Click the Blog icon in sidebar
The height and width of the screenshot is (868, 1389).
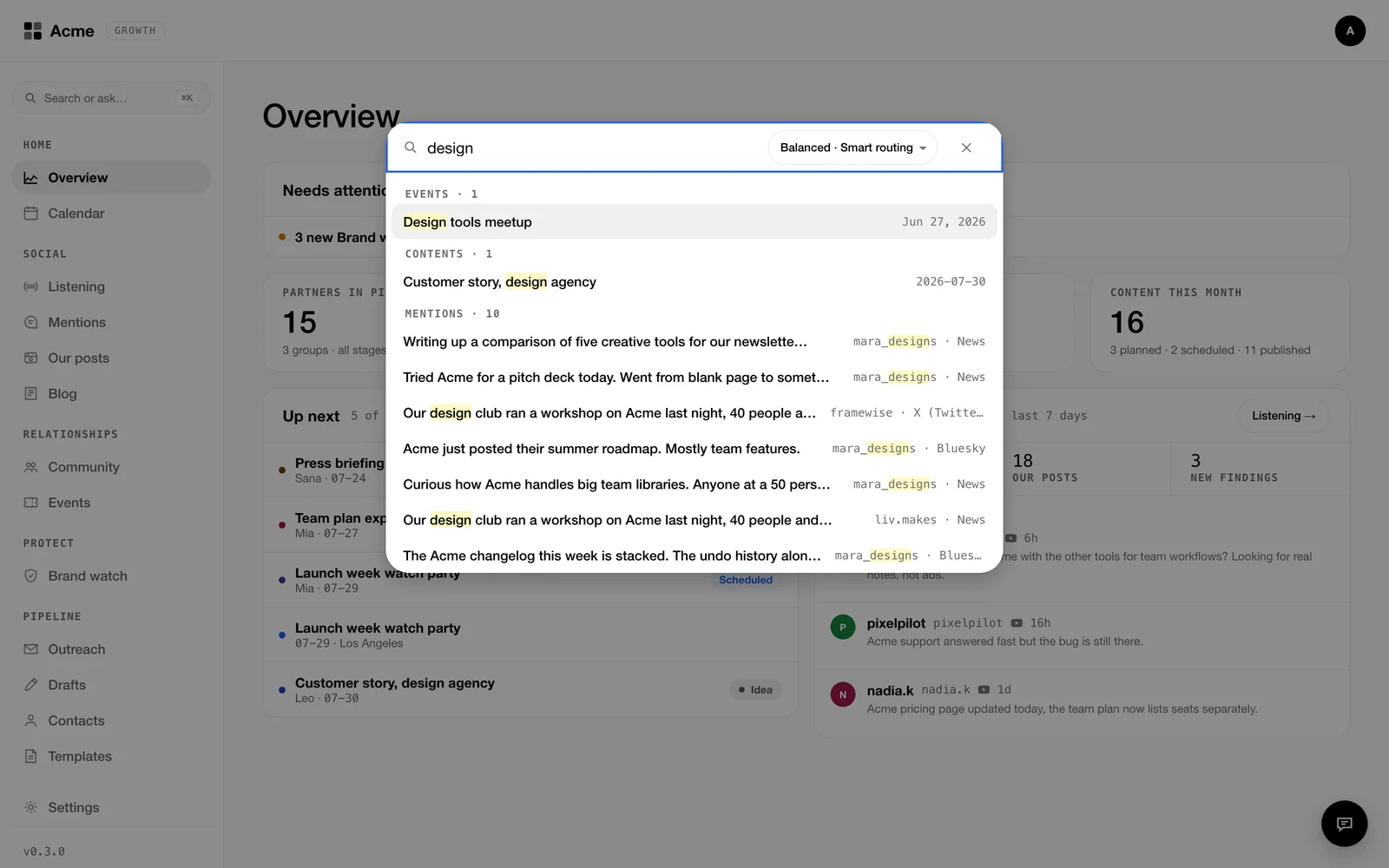pyautogui.click(x=30, y=393)
